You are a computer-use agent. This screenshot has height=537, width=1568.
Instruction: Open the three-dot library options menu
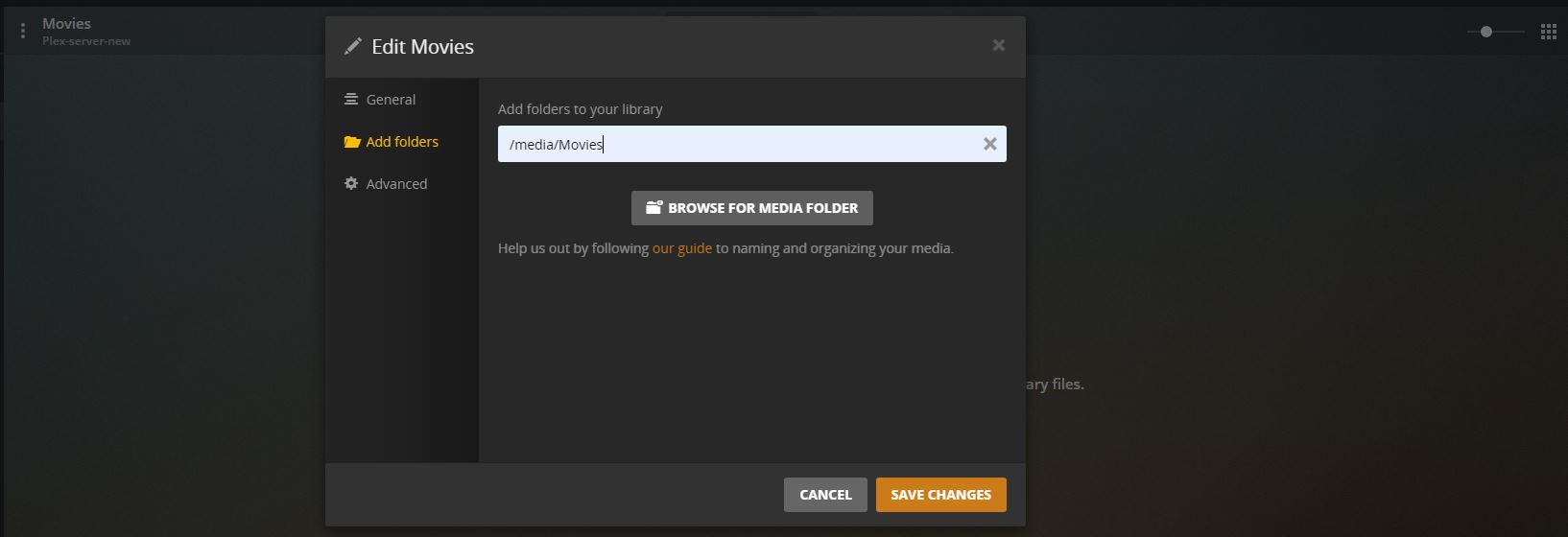click(23, 32)
